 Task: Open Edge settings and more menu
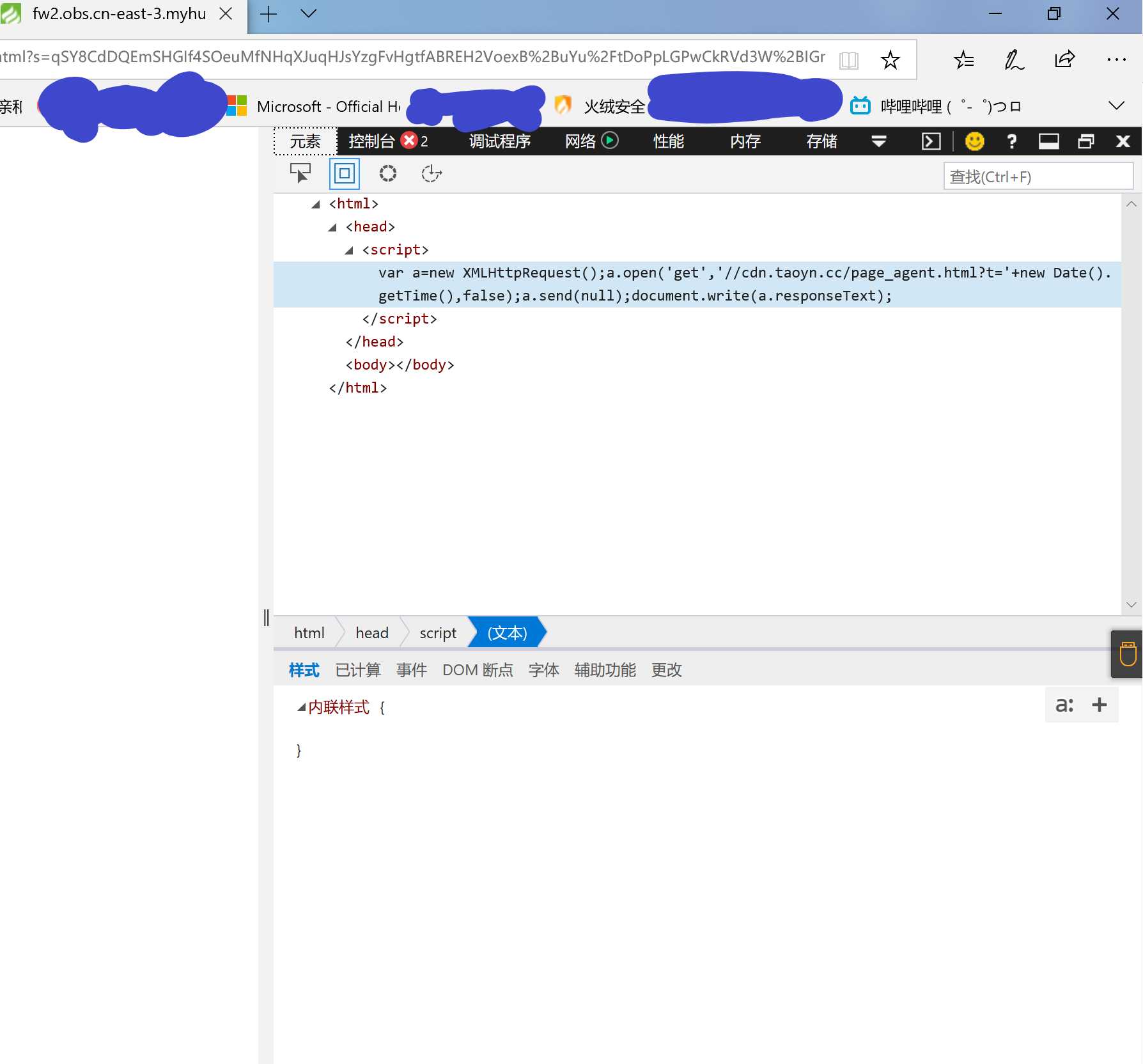tap(1116, 59)
